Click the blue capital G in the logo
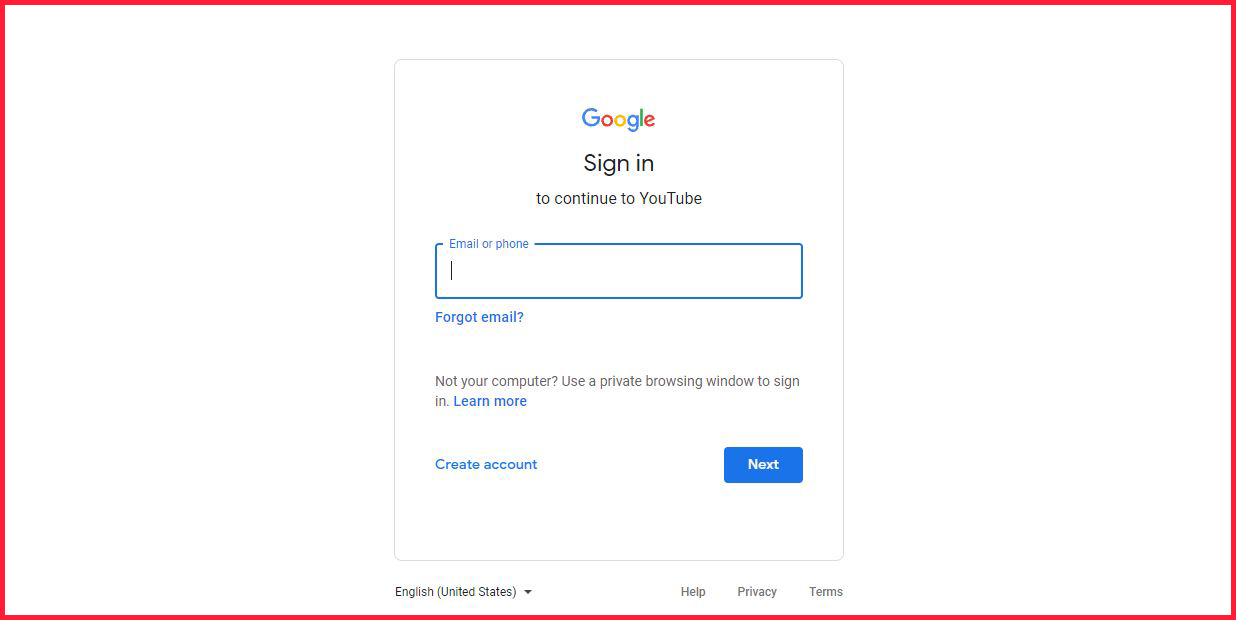 coord(591,118)
